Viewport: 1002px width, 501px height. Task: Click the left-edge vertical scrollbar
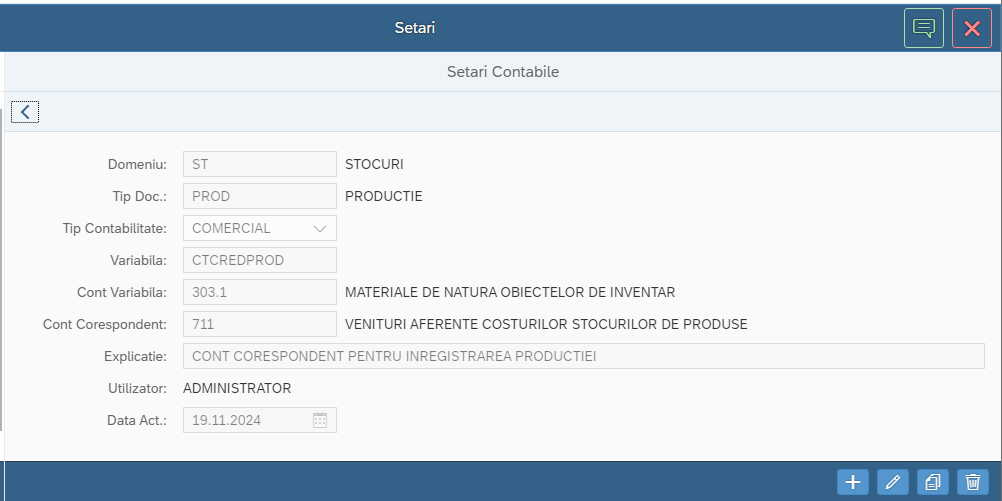coord(1,268)
